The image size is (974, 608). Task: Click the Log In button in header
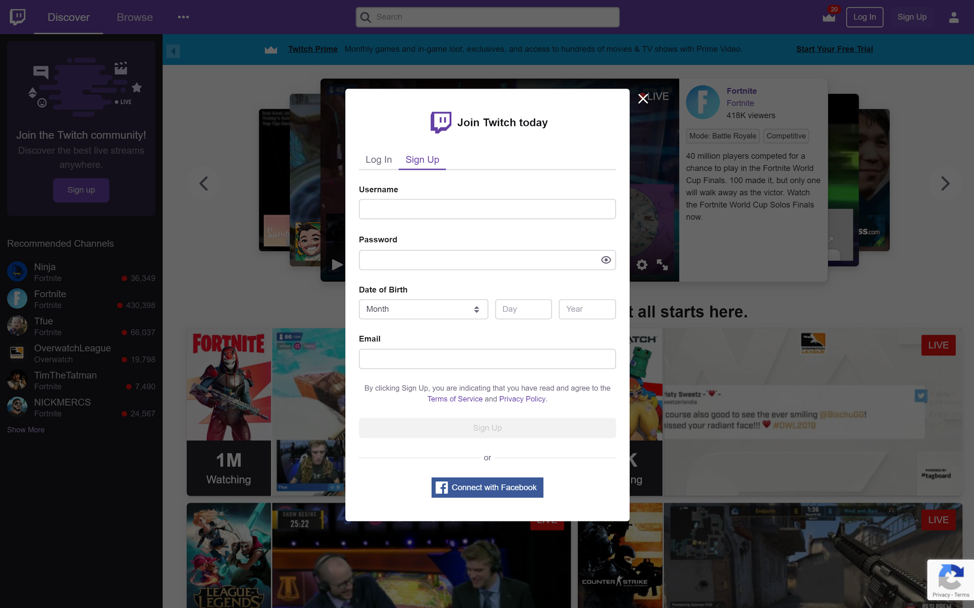(865, 17)
